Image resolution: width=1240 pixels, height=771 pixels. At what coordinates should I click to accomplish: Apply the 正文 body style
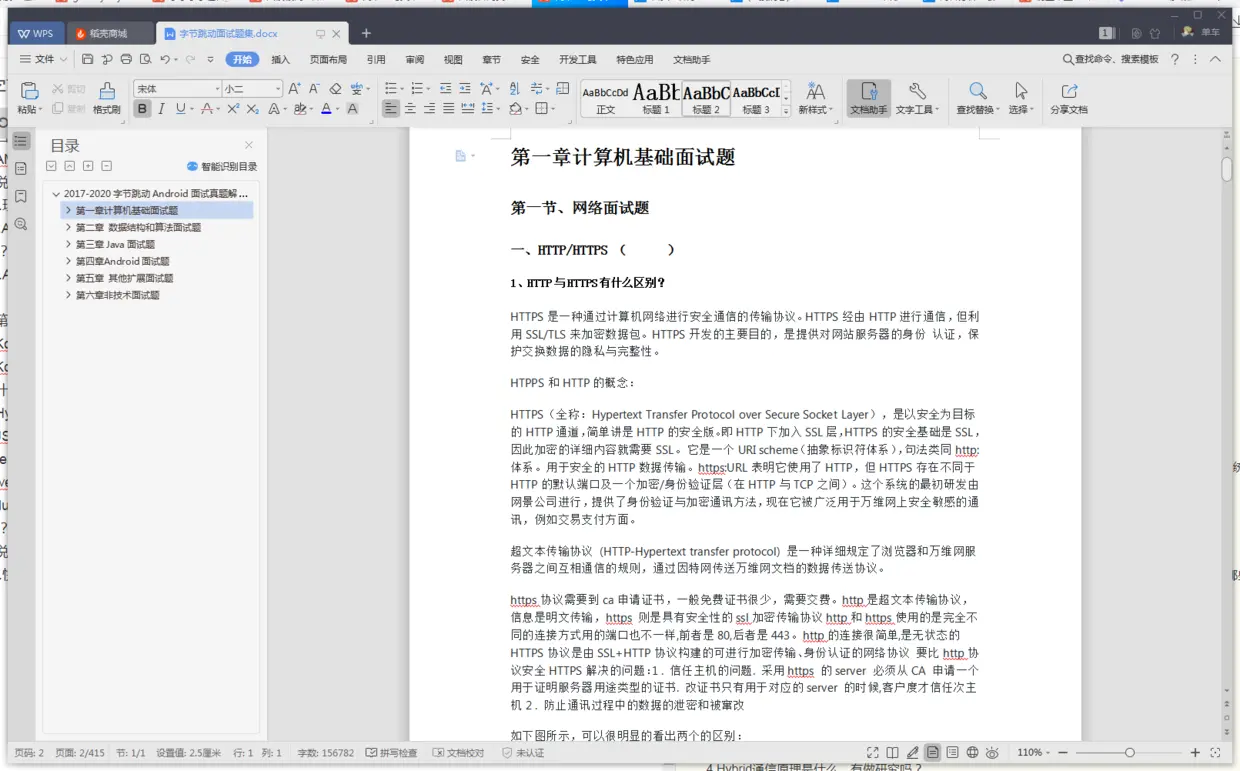coord(606,98)
